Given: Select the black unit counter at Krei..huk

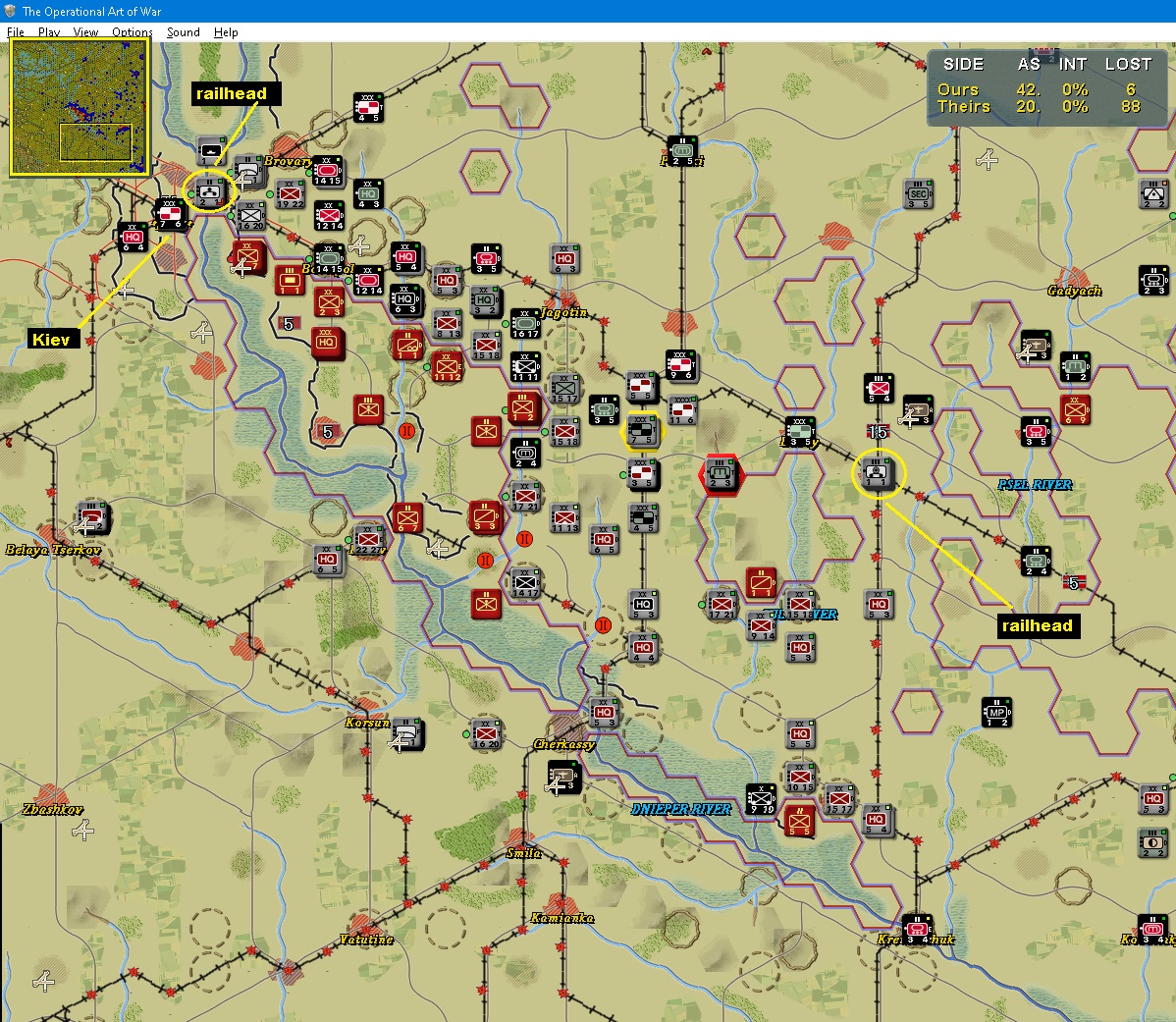Looking at the screenshot, I should (917, 929).
